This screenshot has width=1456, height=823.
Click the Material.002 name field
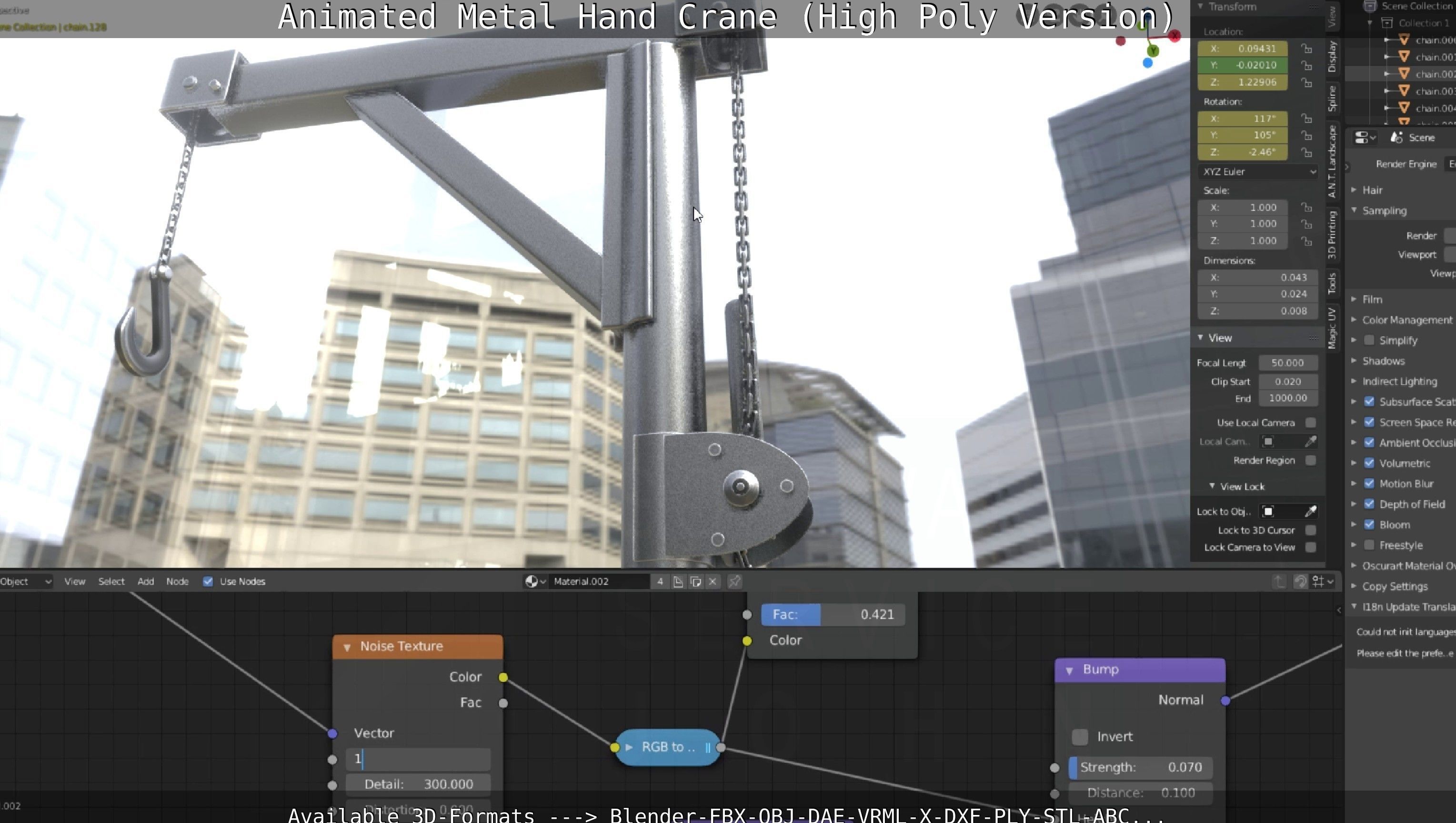click(600, 581)
